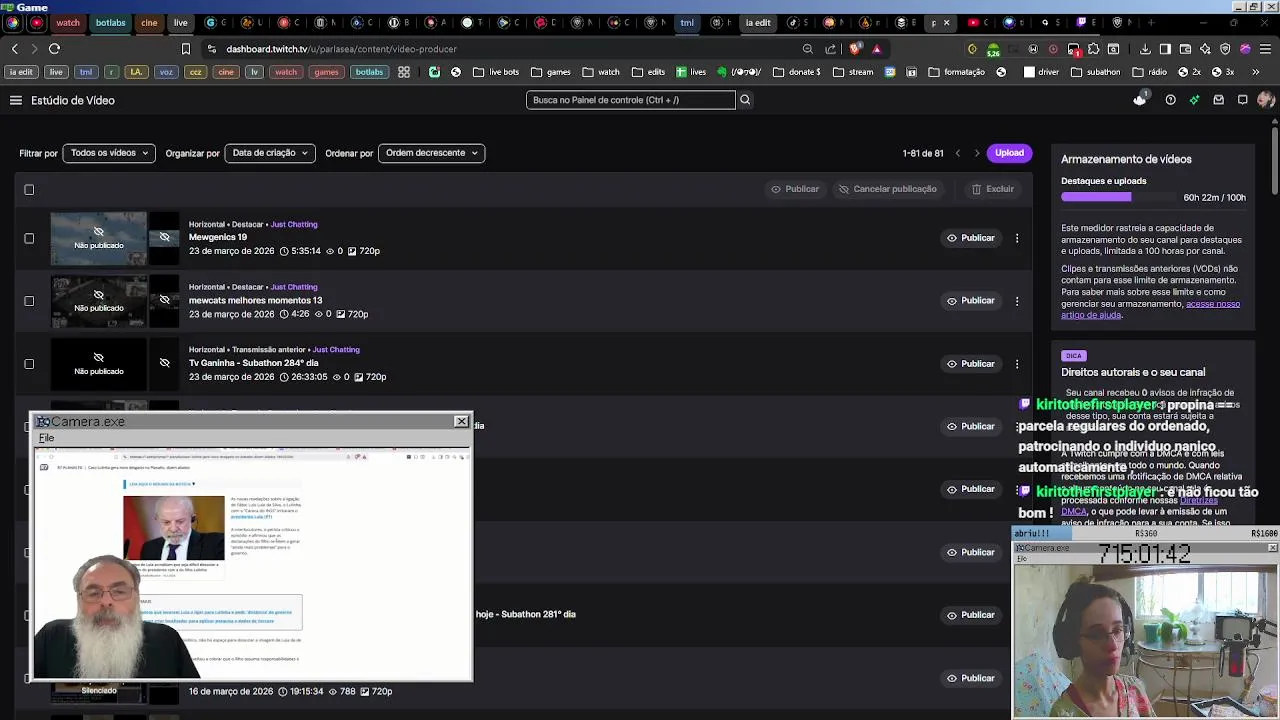
Task: Click in the Busca no Painel de controle search field
Action: click(631, 100)
